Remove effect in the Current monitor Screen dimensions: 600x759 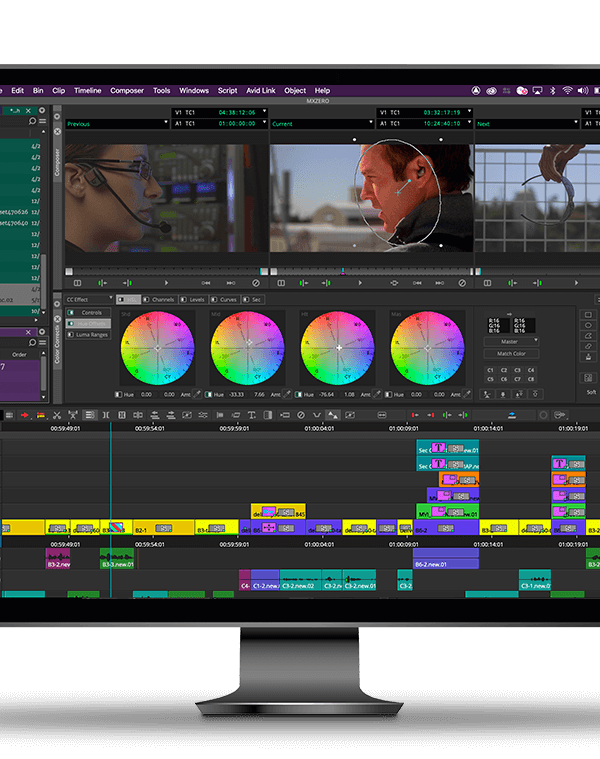click(462, 283)
